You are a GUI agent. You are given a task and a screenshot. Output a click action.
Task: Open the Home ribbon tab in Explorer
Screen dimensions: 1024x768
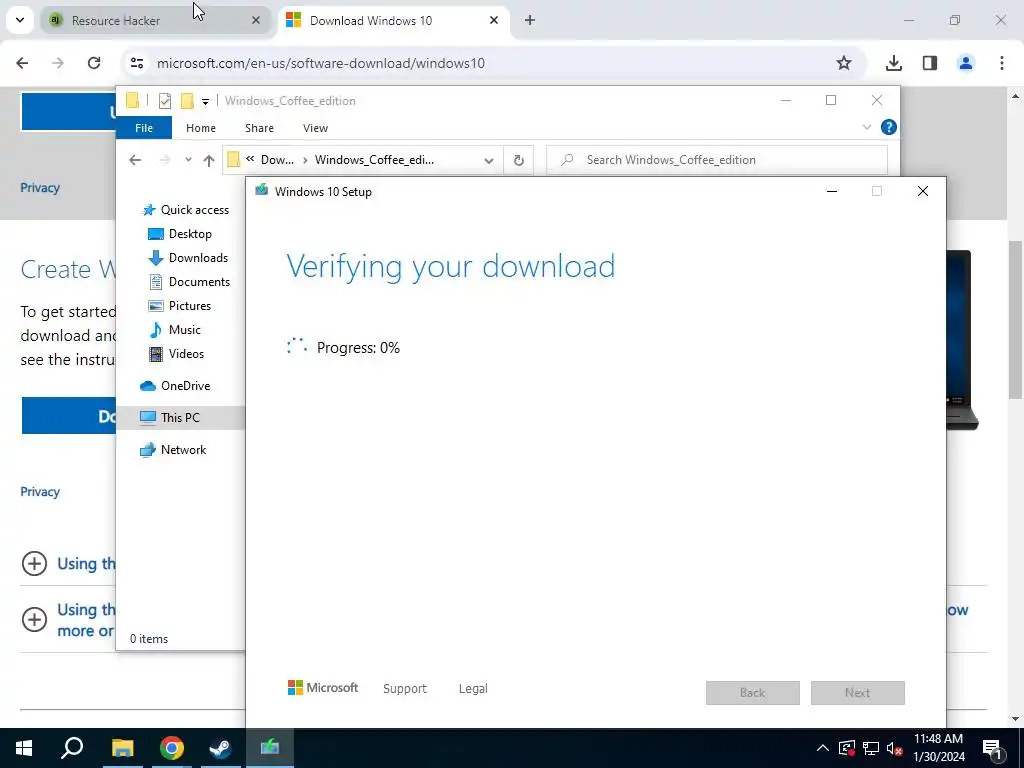[x=200, y=128]
